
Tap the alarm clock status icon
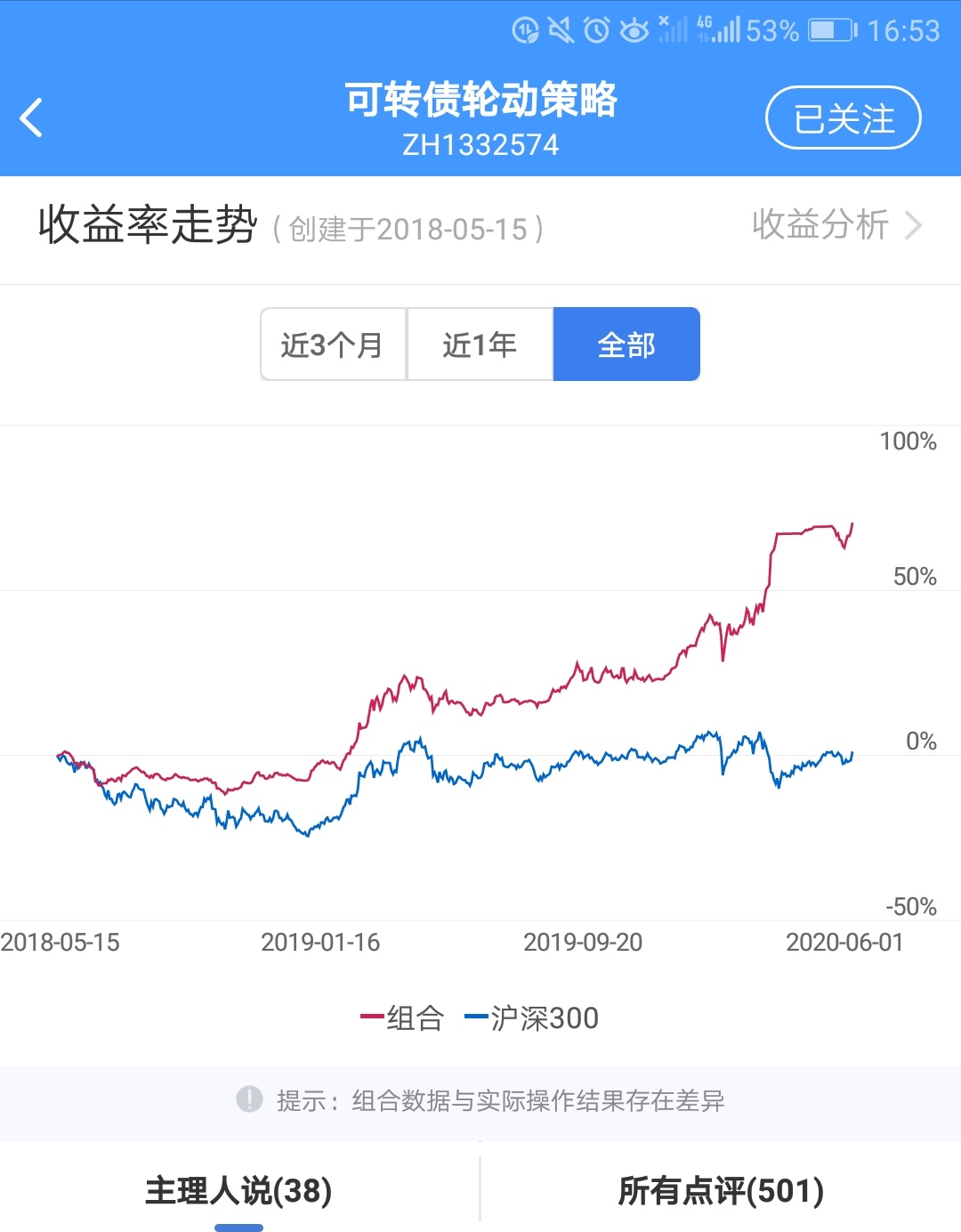596,30
